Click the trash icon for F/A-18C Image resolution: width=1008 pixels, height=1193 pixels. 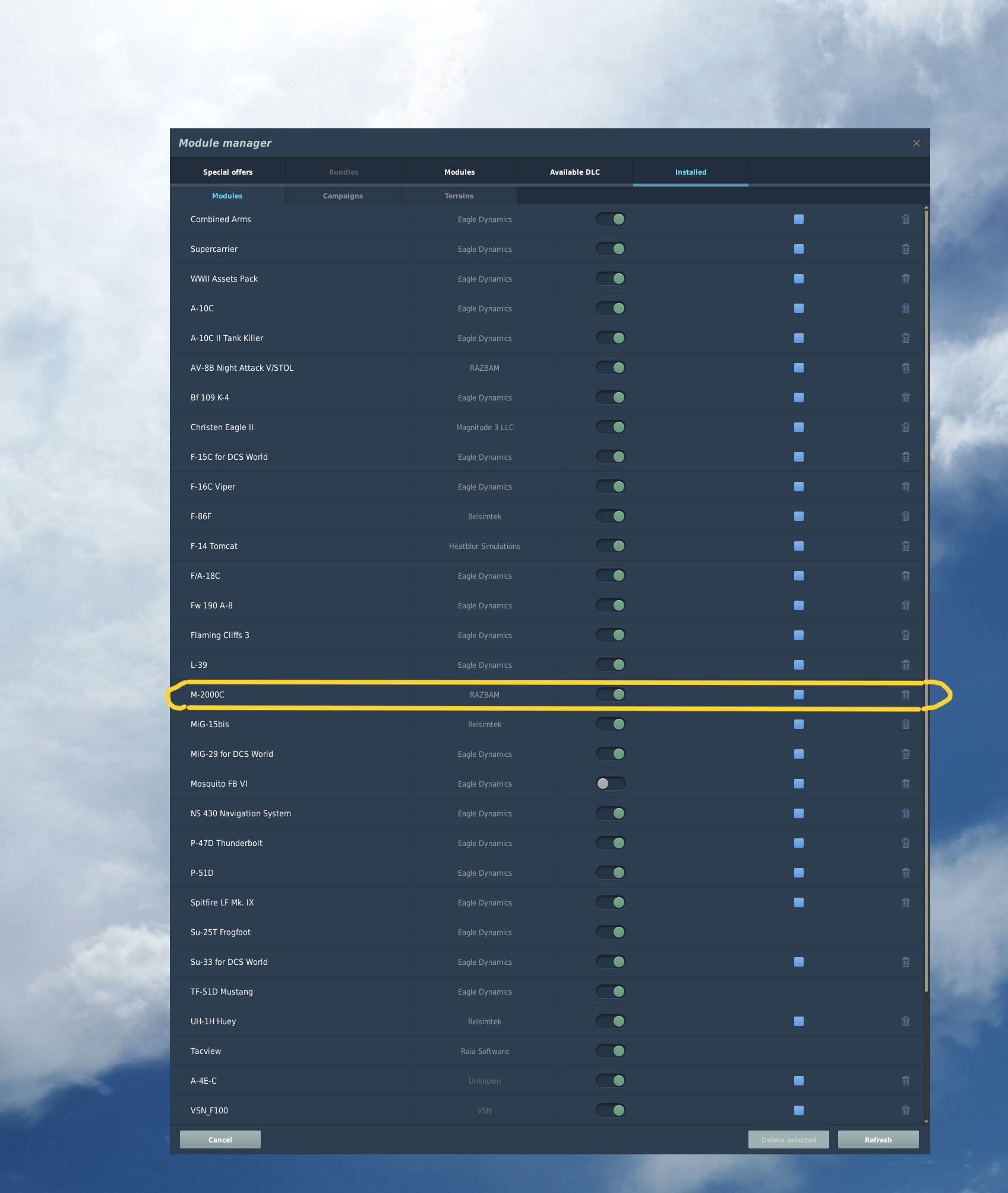click(905, 576)
